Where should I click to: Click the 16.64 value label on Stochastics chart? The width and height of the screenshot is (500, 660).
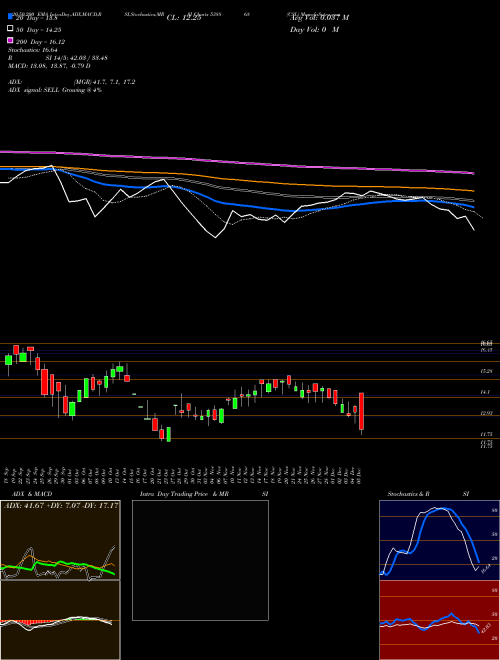point(484,569)
